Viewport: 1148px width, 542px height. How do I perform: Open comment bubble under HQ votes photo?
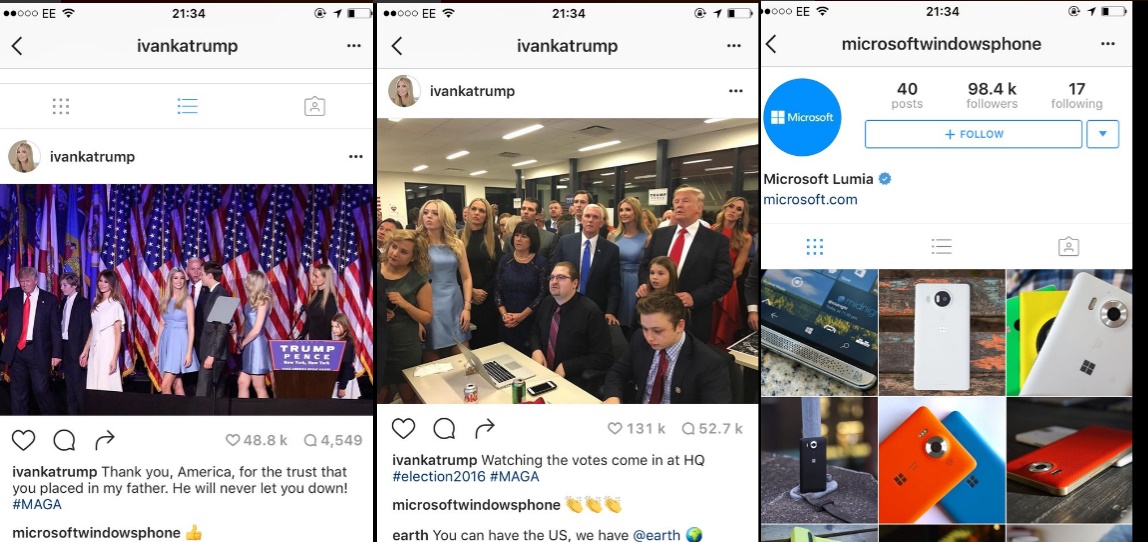[444, 428]
